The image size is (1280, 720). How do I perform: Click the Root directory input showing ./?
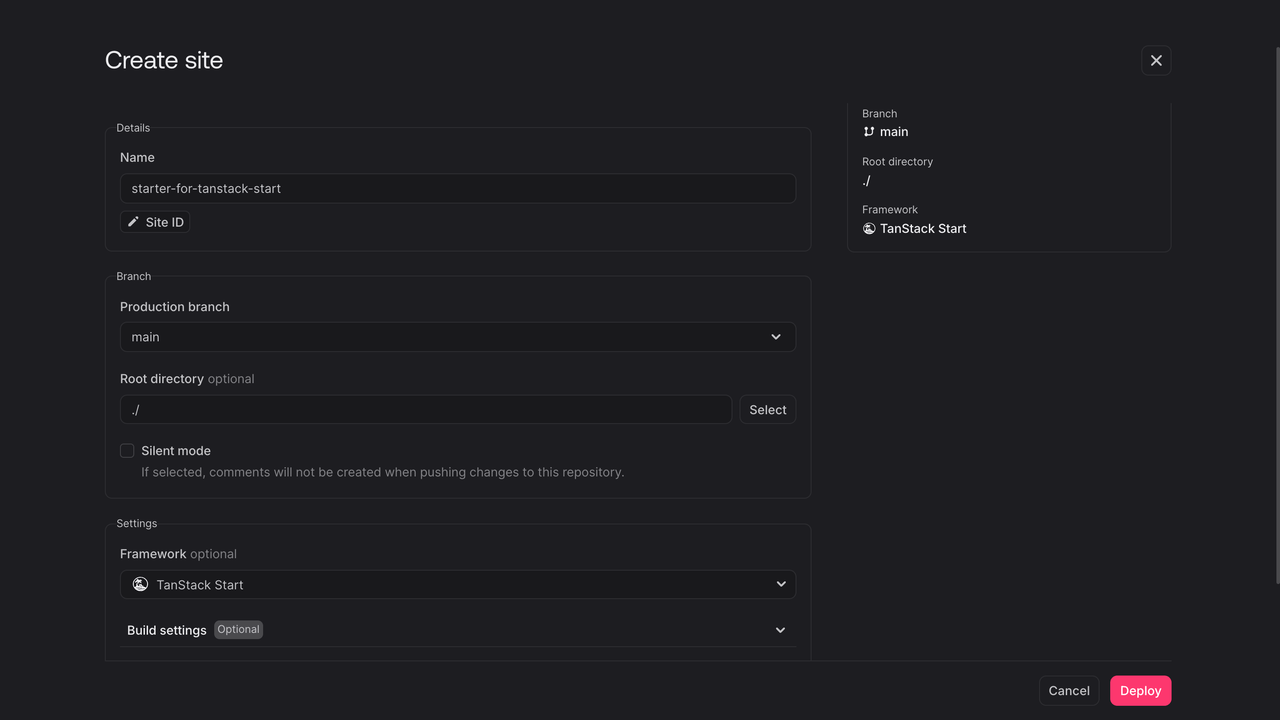[425, 409]
